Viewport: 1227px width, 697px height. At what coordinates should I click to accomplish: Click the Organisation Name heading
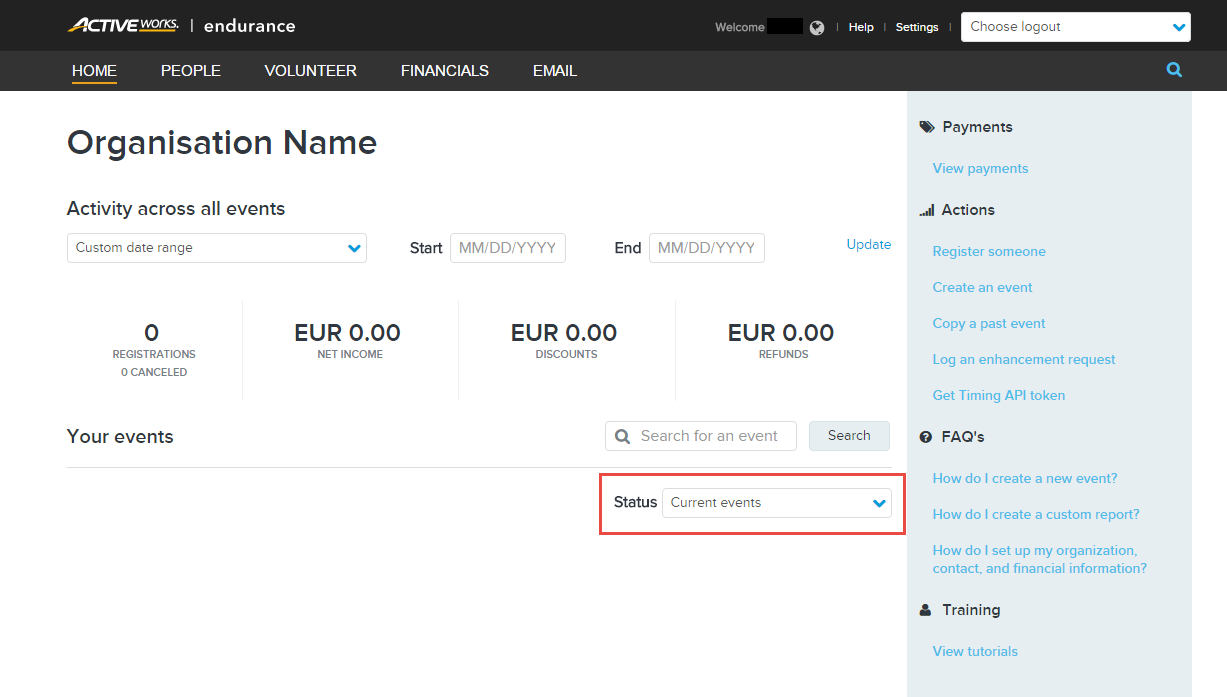[222, 144]
